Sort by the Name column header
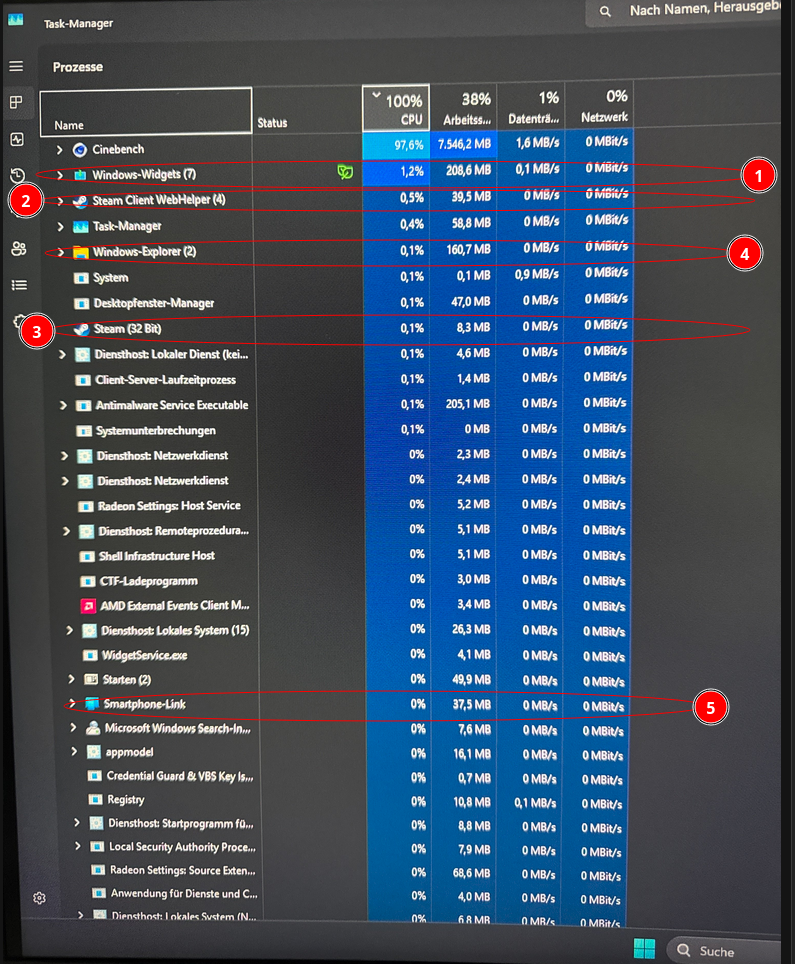Image resolution: width=795 pixels, height=964 pixels. [x=146, y=111]
